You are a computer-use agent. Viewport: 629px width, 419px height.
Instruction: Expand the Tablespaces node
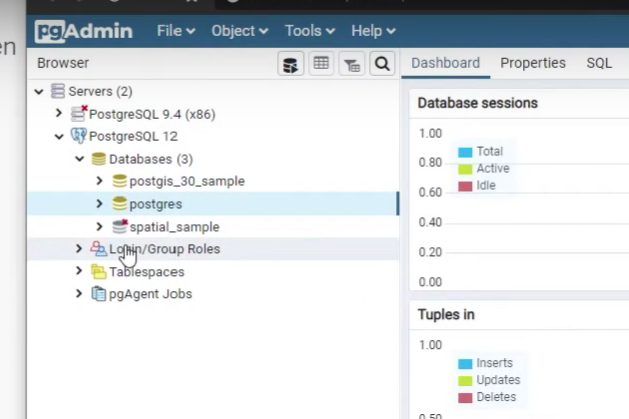pyautogui.click(x=79, y=271)
